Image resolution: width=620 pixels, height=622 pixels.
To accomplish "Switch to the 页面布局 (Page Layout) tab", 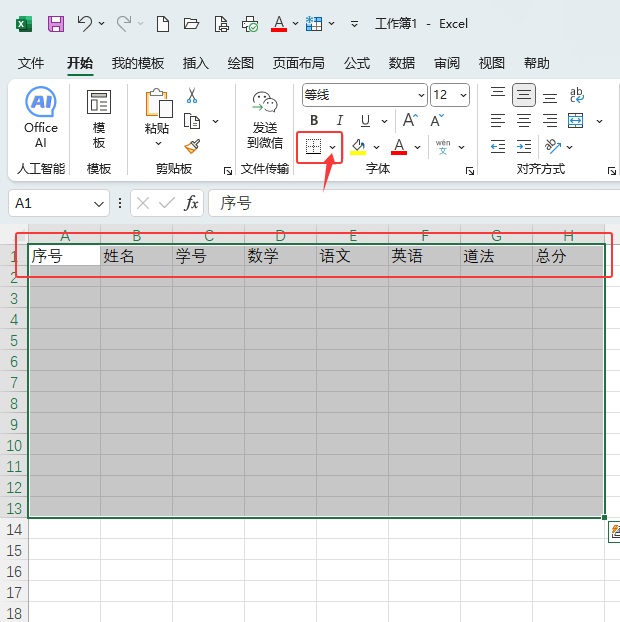I will tap(298, 63).
